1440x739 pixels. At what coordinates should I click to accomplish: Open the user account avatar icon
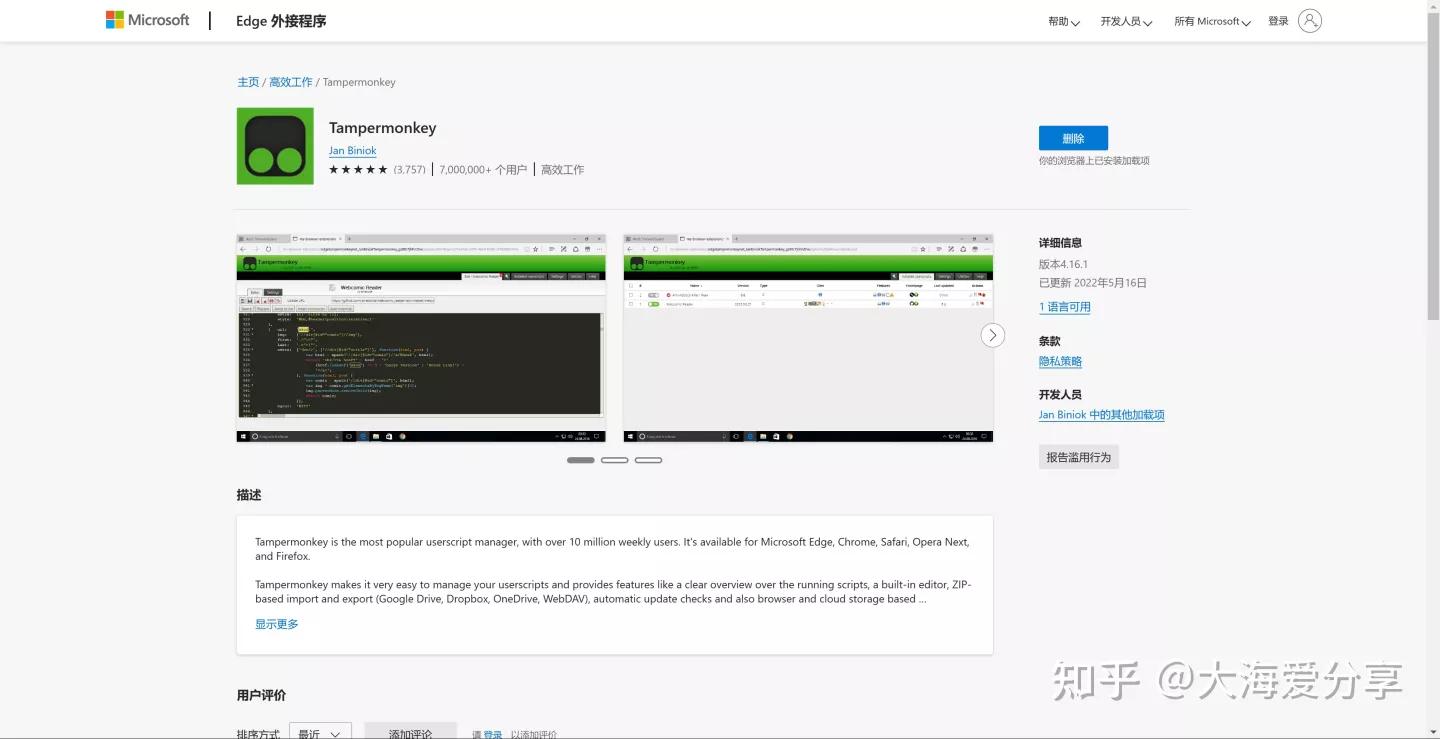pos(1310,21)
